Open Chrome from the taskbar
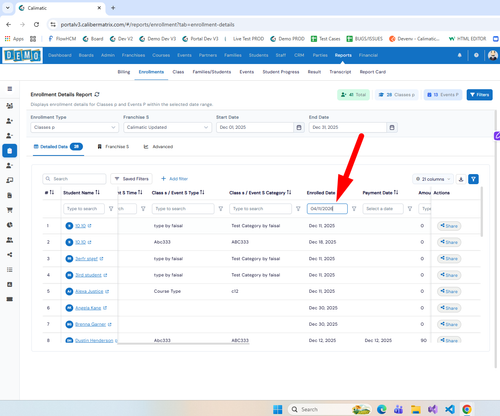This screenshot has height=416, width=500. (467, 409)
